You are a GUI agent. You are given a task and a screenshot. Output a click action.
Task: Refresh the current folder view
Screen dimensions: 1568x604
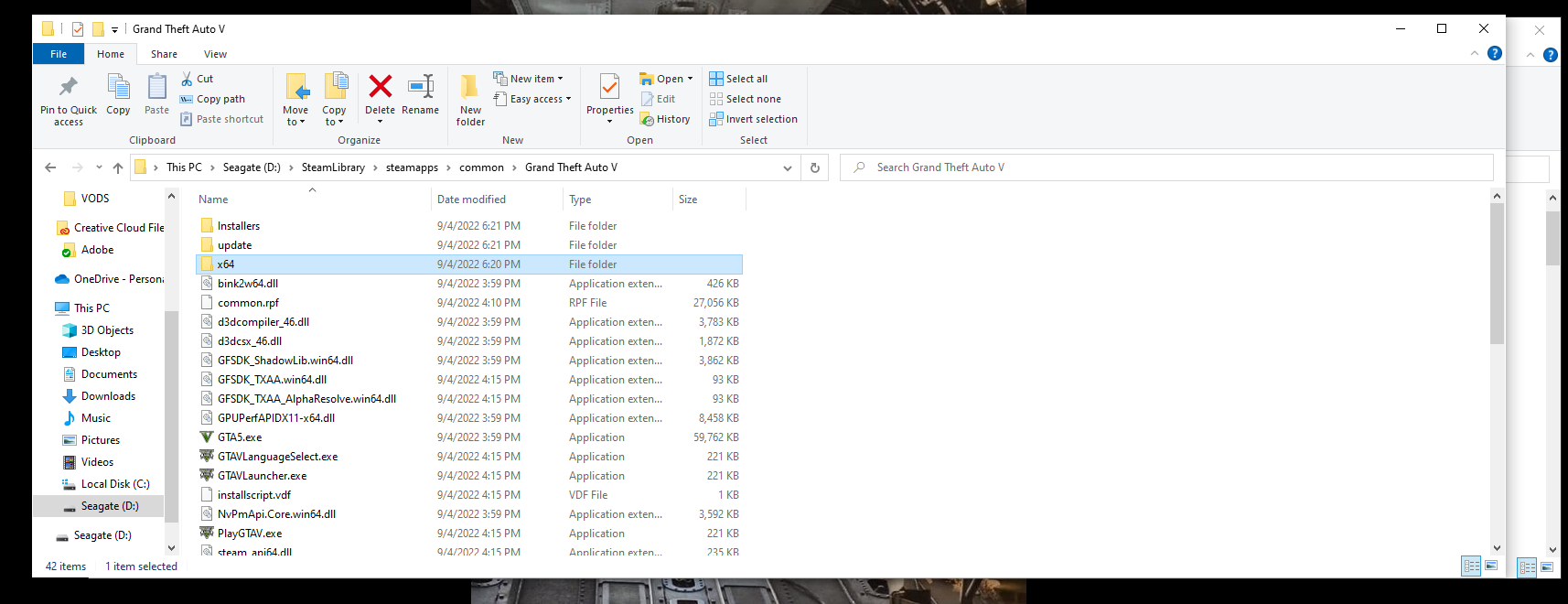[x=815, y=167]
